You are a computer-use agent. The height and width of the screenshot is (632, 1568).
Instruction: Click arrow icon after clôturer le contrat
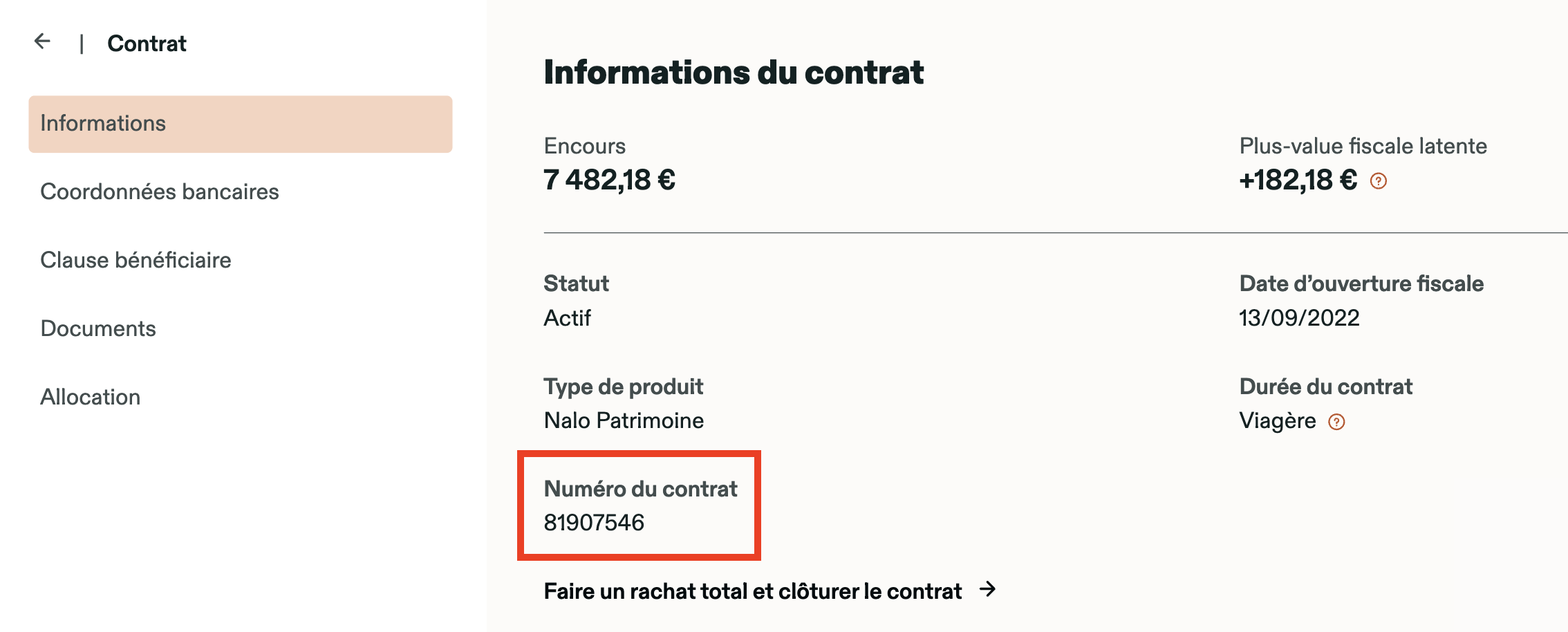point(988,589)
